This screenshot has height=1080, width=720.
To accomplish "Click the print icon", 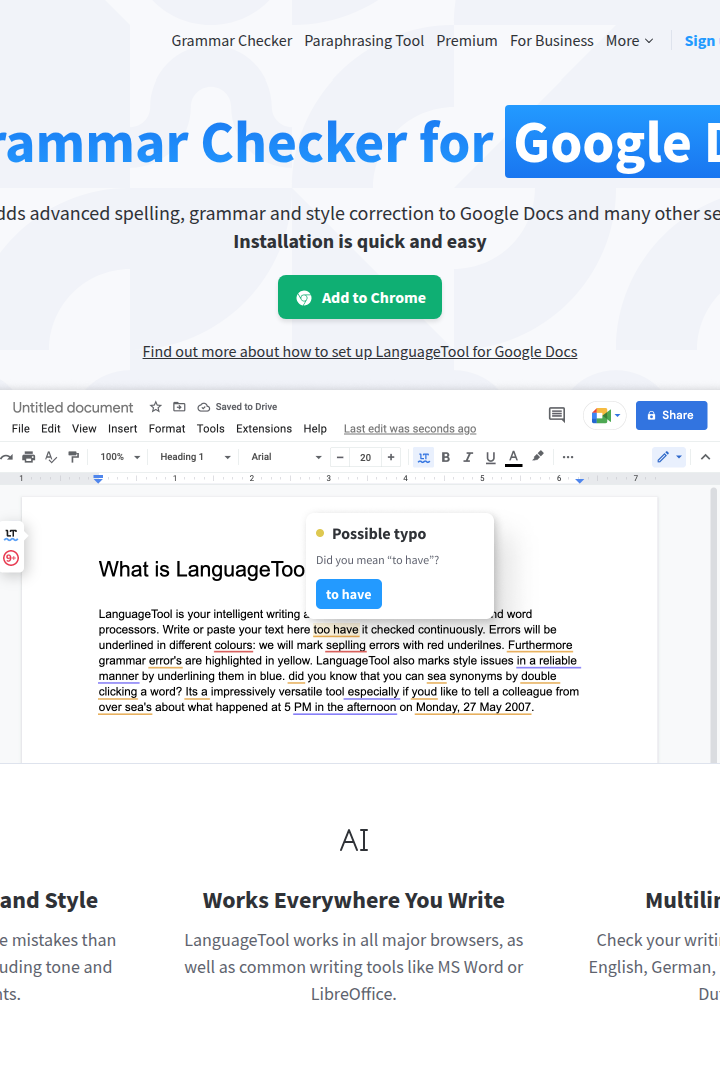I will click(x=28, y=457).
